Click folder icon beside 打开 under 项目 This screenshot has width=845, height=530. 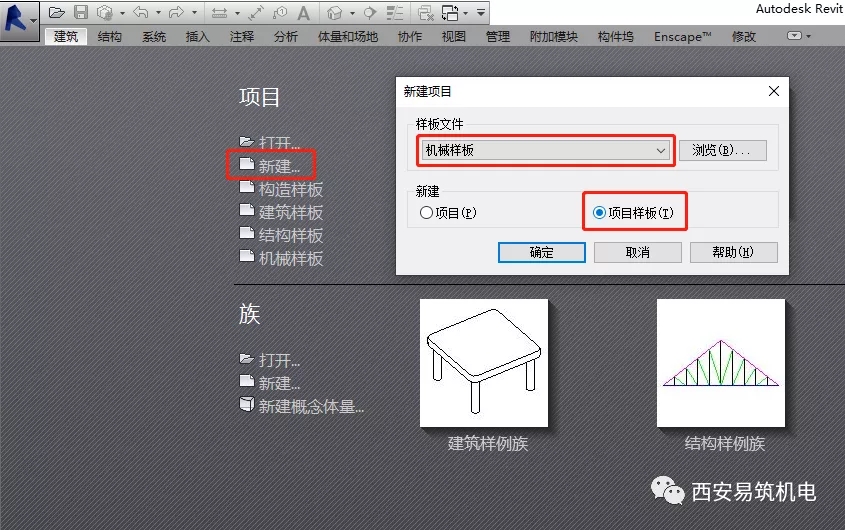[247, 141]
